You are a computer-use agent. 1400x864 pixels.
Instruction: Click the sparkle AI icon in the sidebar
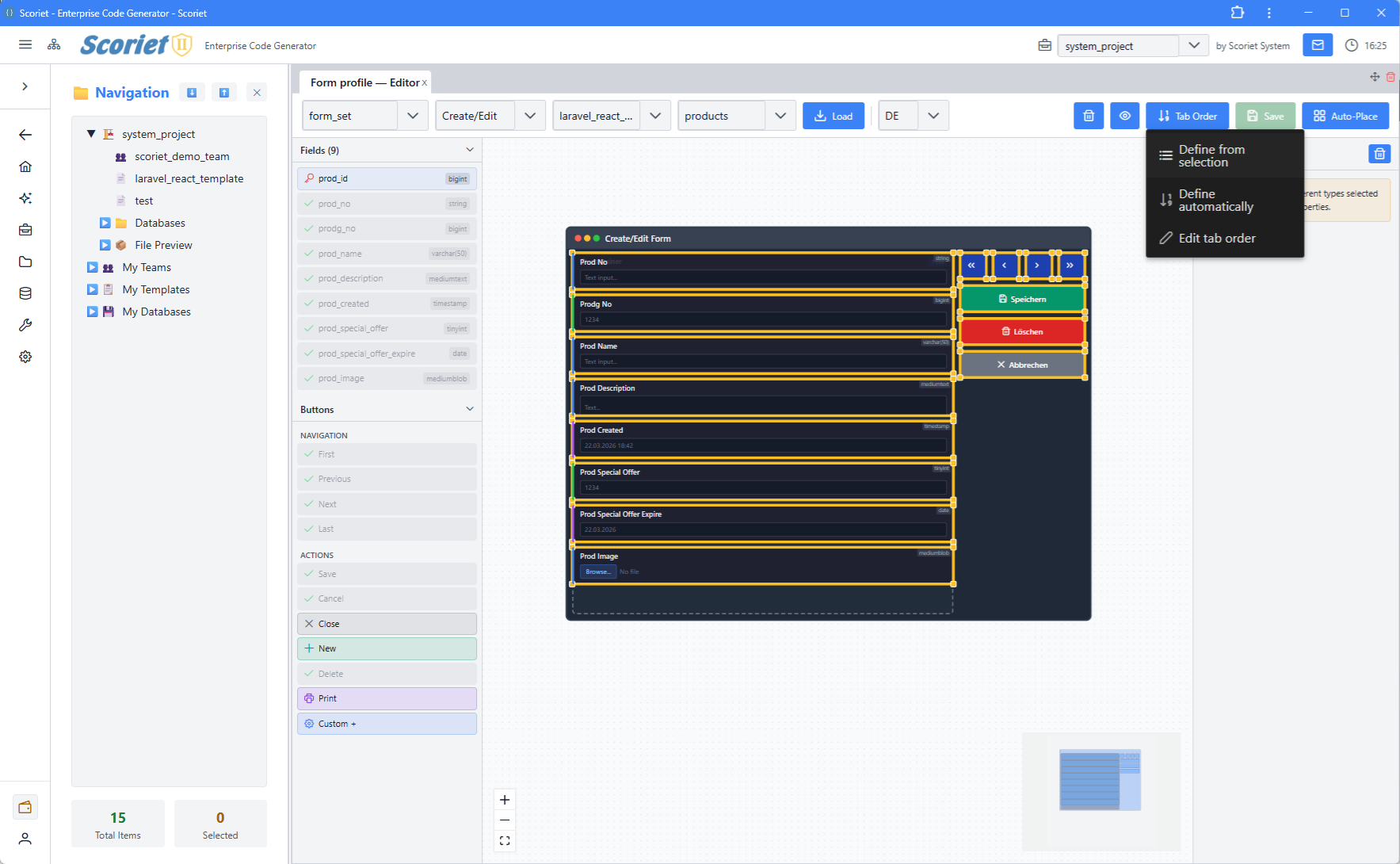click(25, 198)
